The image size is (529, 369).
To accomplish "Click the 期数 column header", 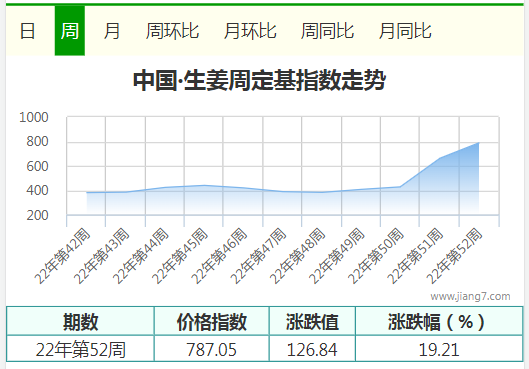I will tap(80, 321).
